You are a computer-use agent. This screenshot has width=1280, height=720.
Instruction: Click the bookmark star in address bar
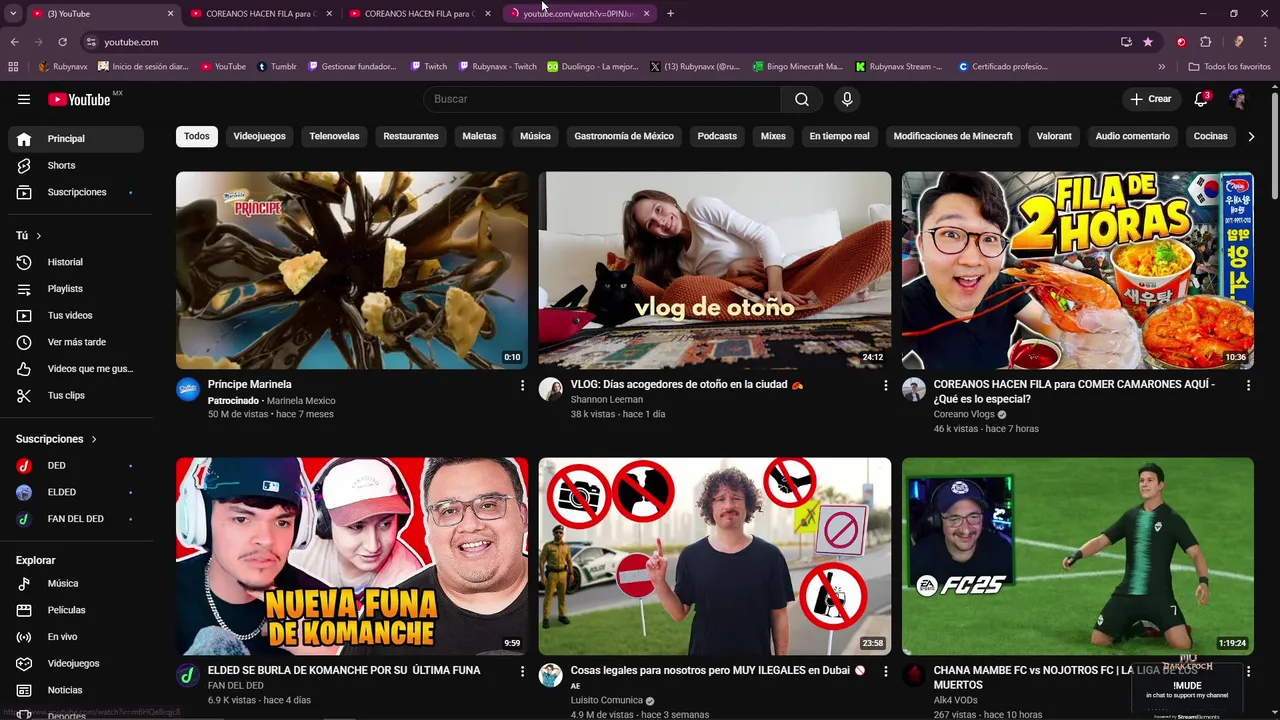click(1148, 42)
